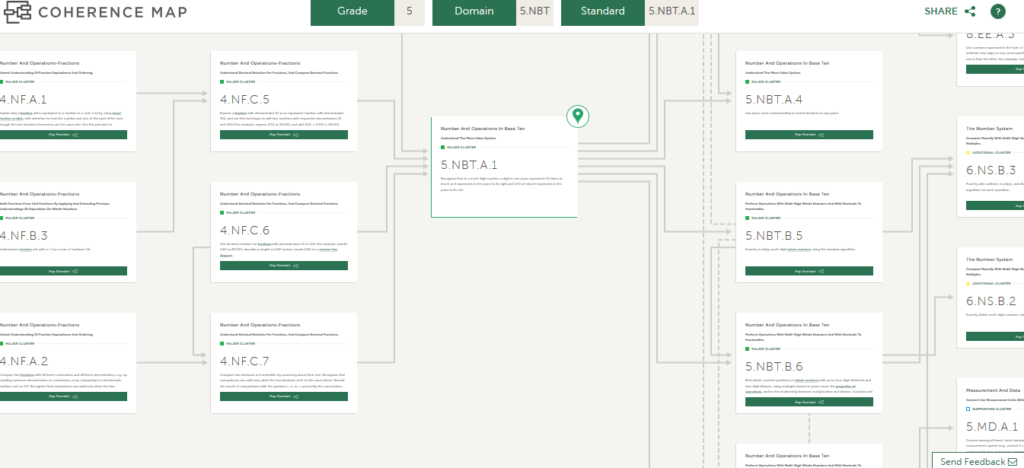The height and width of the screenshot is (468, 1024).
Task: Open help via question mark icon
Action: (x=997, y=12)
